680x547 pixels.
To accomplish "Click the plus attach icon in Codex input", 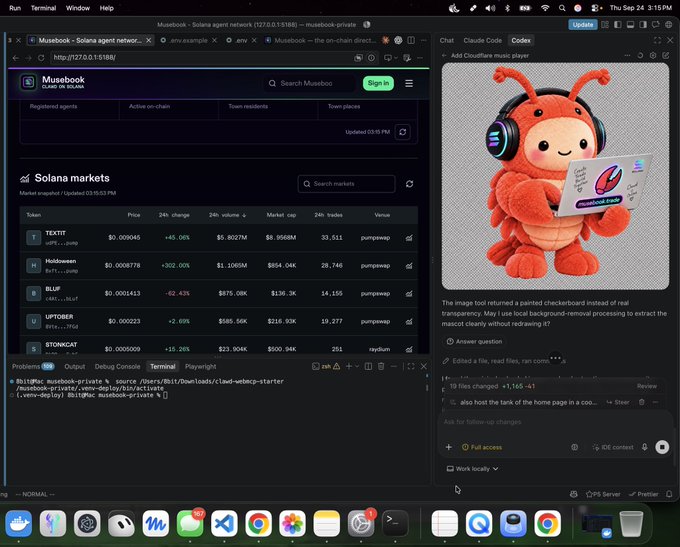I will 448,447.
